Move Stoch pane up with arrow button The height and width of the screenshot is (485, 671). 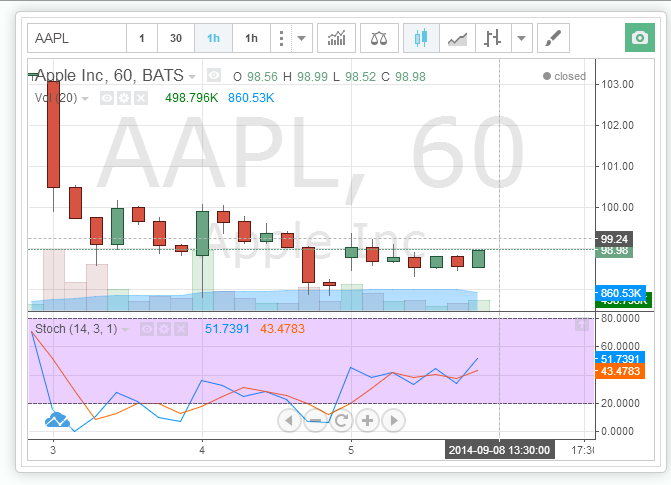point(582,324)
